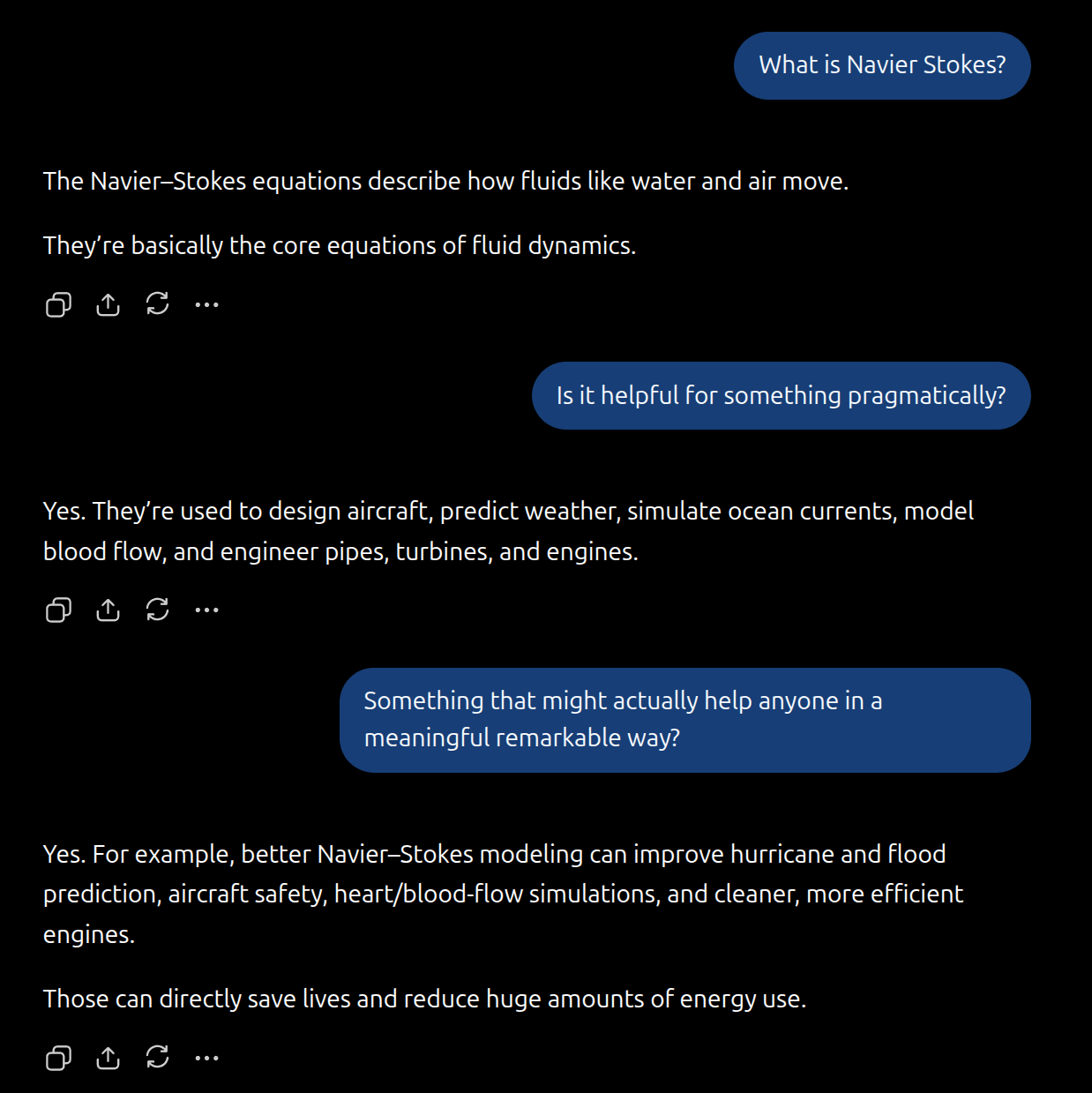
Task: Open more options under the last response
Action: click(x=206, y=1058)
